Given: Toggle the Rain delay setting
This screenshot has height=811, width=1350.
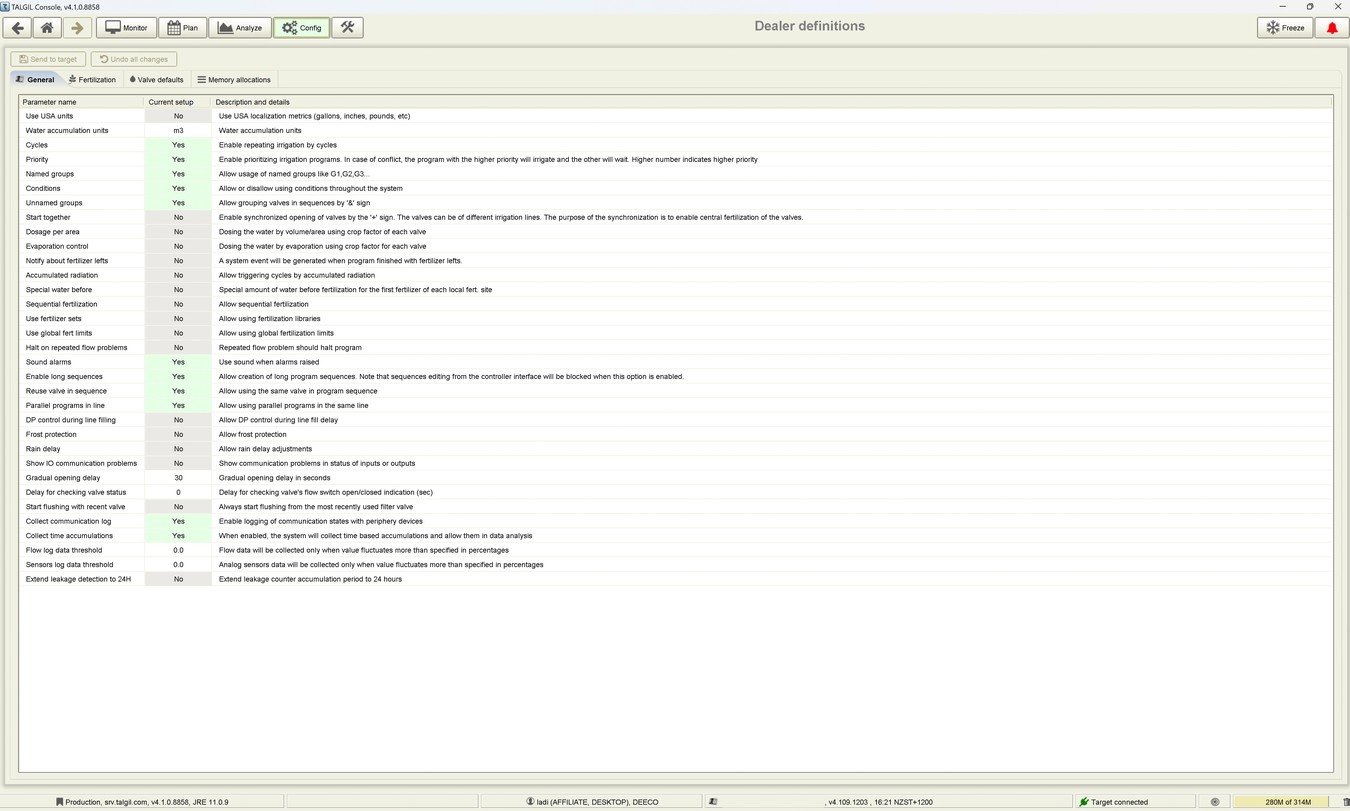Looking at the screenshot, I should (x=178, y=449).
